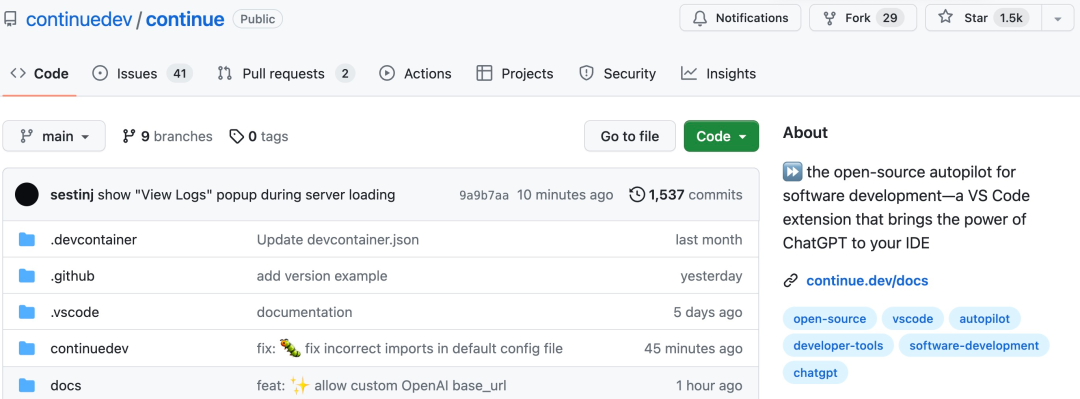This screenshot has height=399, width=1080.
Task: Open the continuedev folder in file list
Action: (90, 349)
